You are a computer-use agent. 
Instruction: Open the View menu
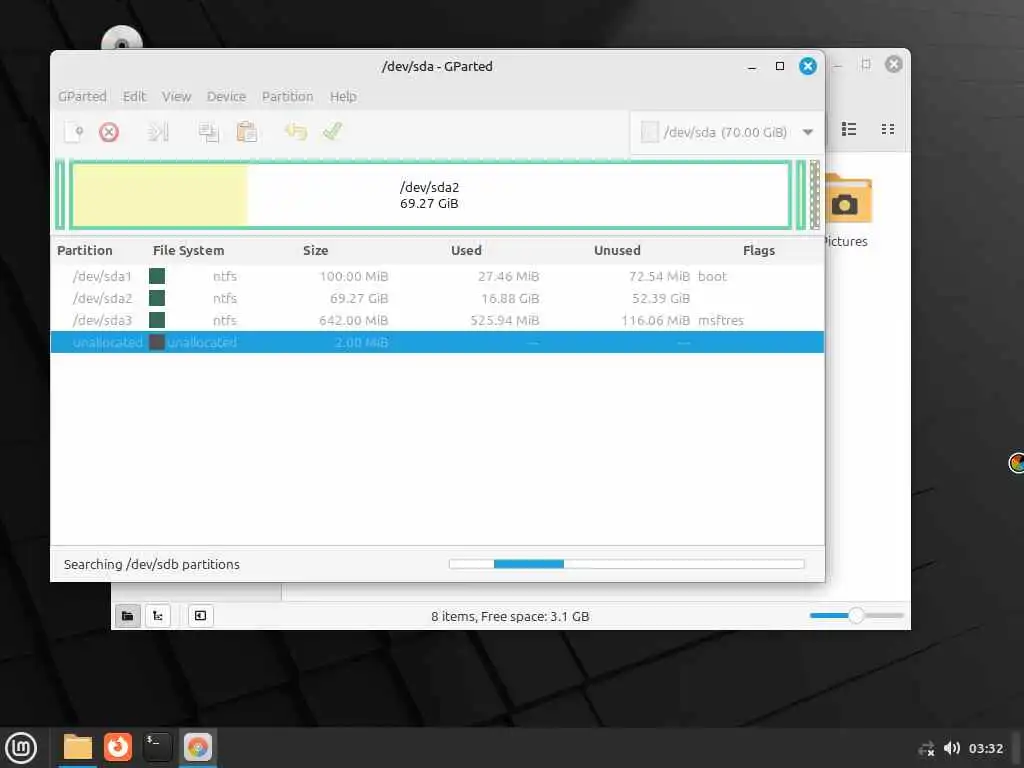click(176, 97)
